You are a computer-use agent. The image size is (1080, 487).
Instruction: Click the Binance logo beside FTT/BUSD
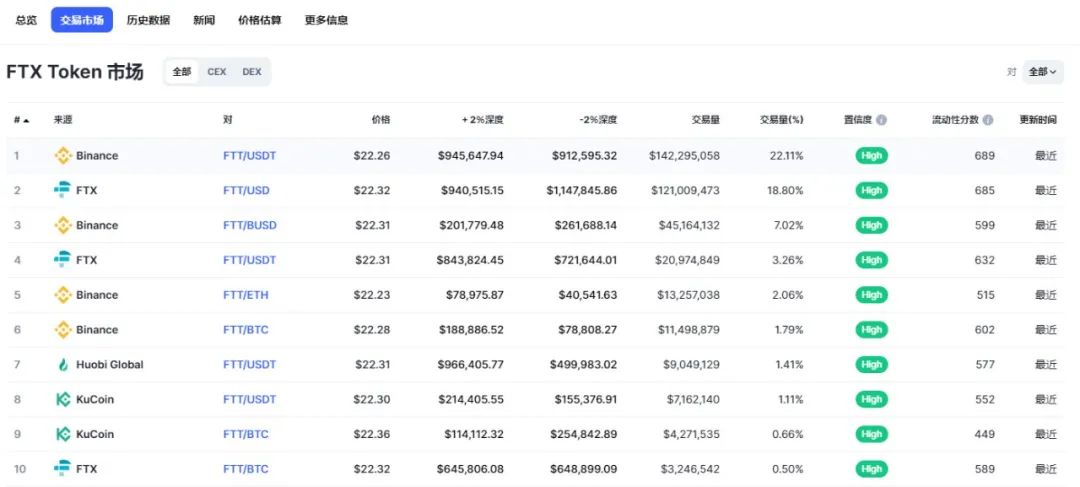pos(63,225)
